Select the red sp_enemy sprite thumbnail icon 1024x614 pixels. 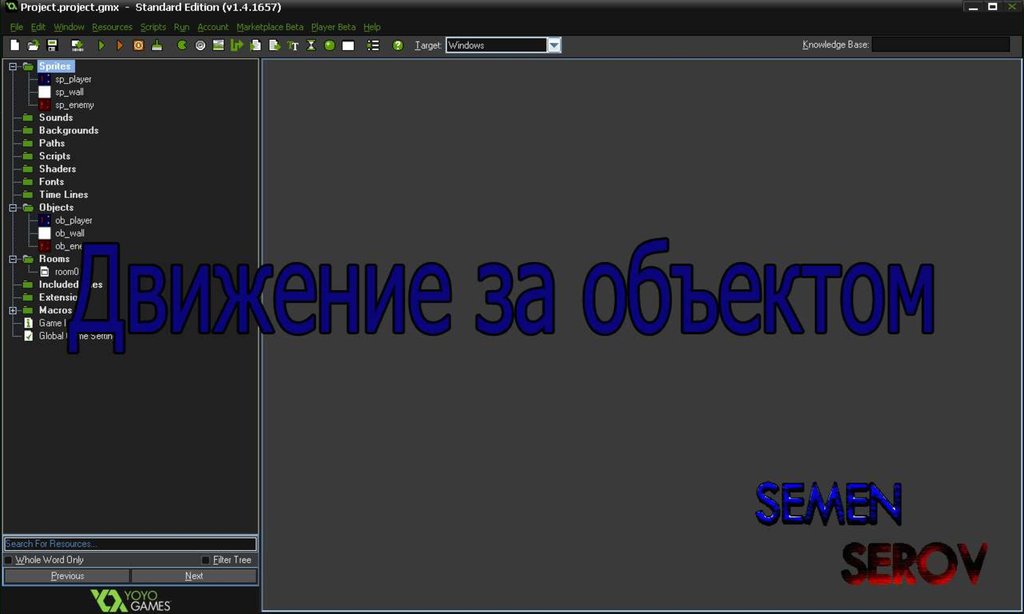44,105
